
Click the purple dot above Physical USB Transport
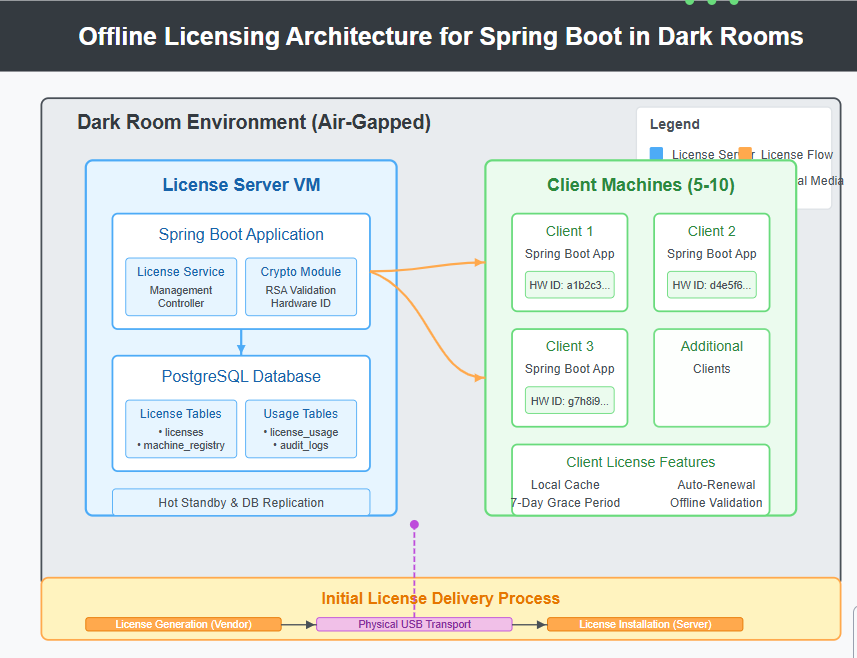[x=414, y=523]
